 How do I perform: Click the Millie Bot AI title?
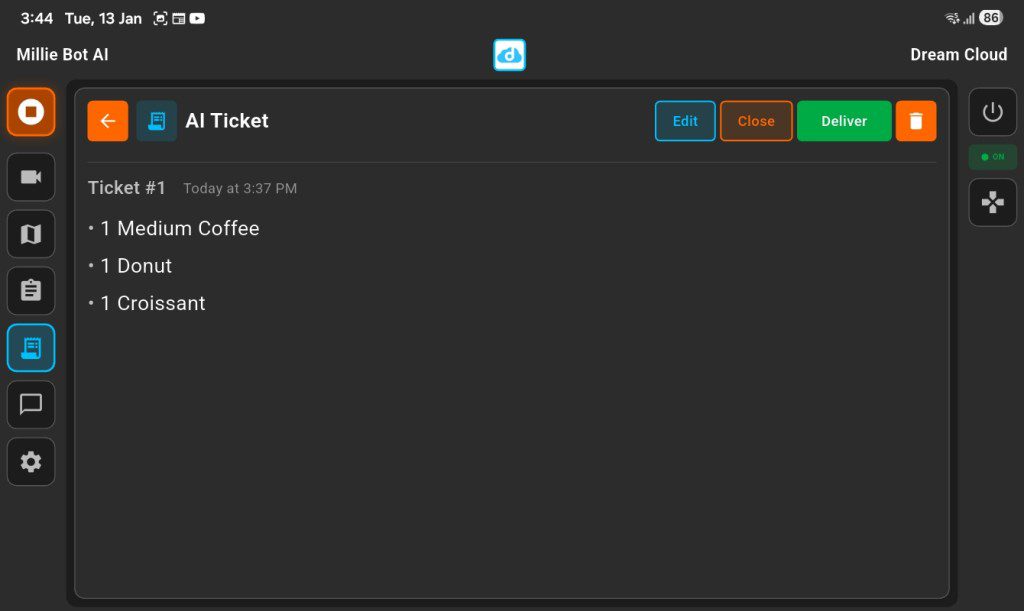tap(62, 55)
